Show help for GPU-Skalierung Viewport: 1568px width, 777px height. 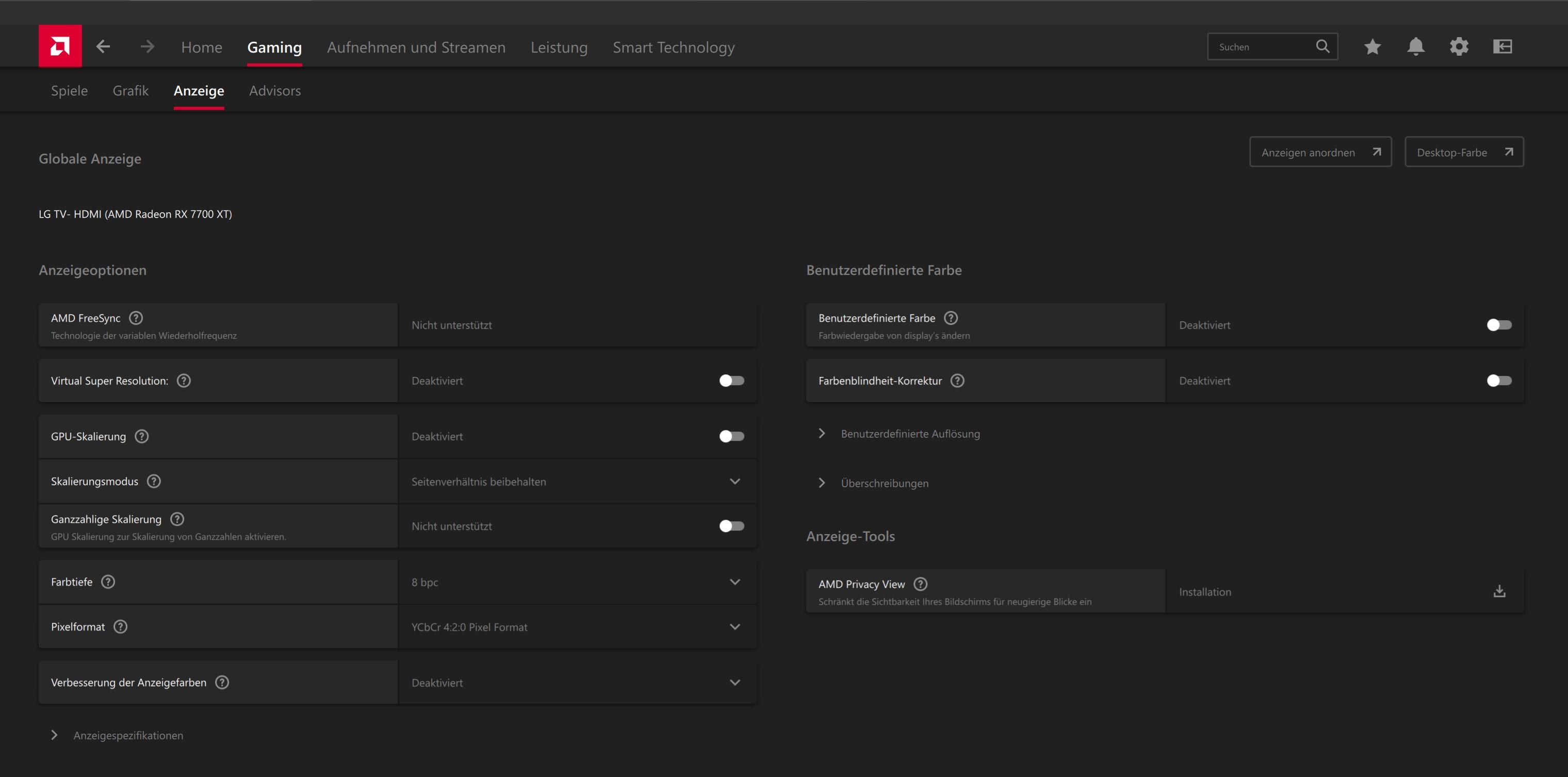(142, 436)
